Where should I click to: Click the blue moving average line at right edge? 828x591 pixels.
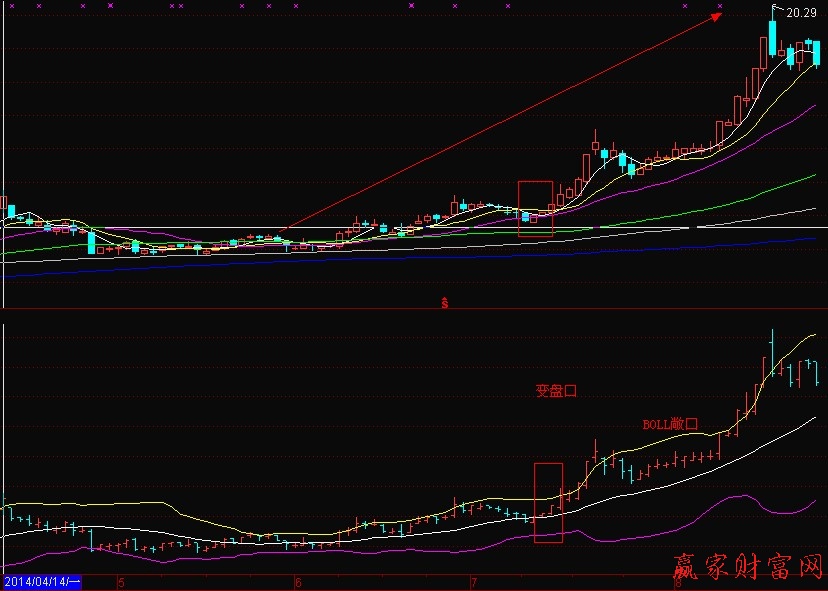pos(810,239)
